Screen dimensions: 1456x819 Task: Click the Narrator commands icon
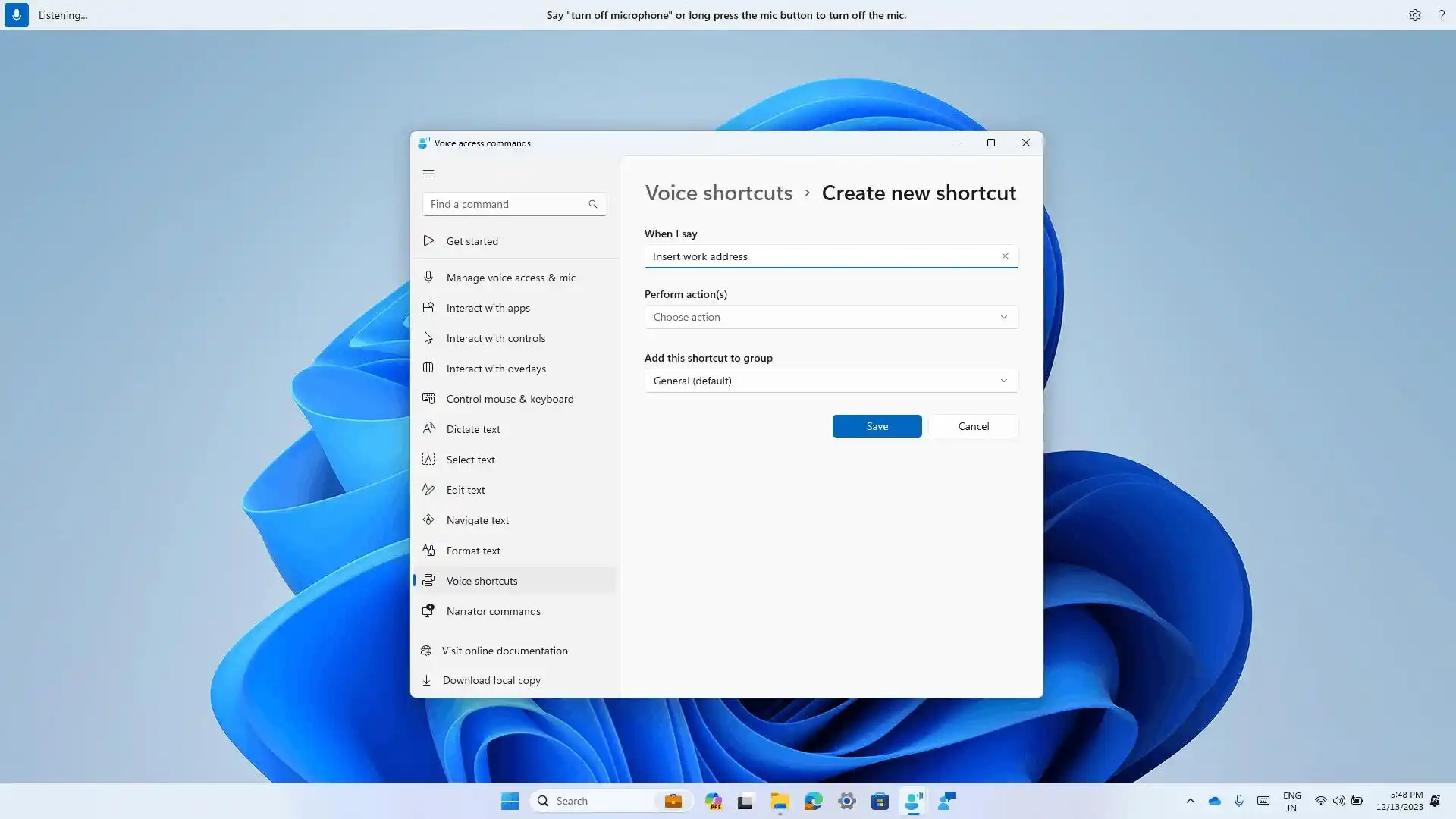point(428,611)
